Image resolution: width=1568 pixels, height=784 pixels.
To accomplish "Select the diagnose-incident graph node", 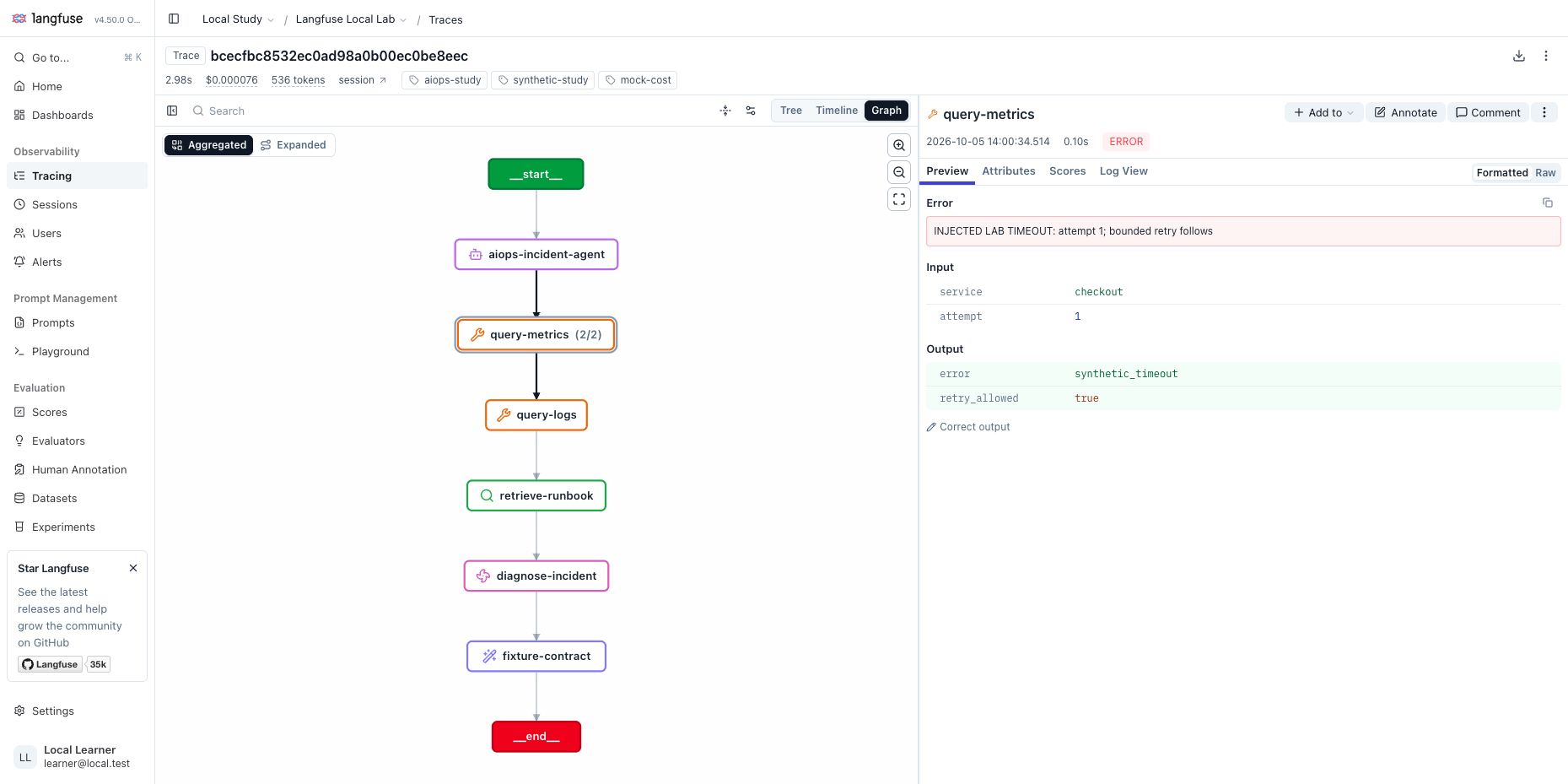I will [x=536, y=576].
